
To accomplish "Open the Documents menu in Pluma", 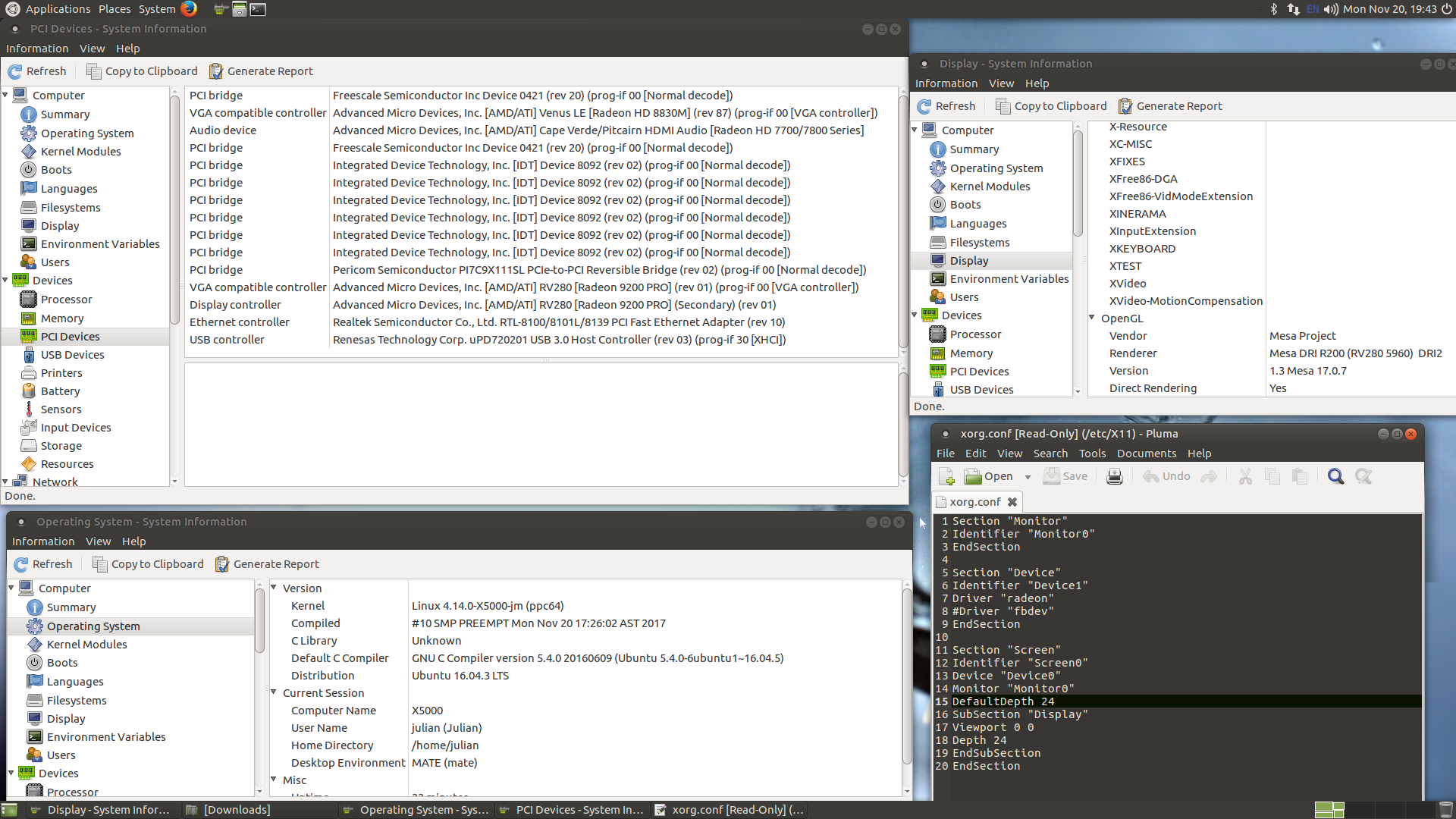I will point(1146,453).
